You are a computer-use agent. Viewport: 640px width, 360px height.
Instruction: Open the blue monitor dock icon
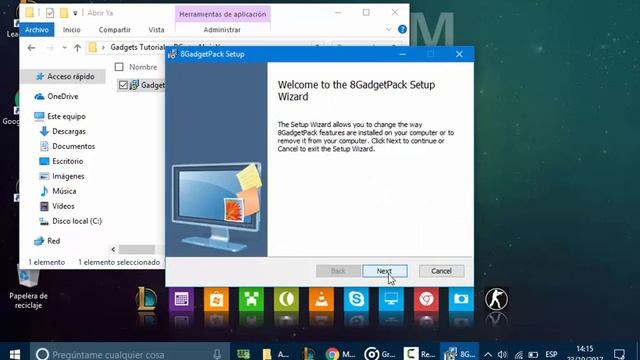[x=391, y=299]
